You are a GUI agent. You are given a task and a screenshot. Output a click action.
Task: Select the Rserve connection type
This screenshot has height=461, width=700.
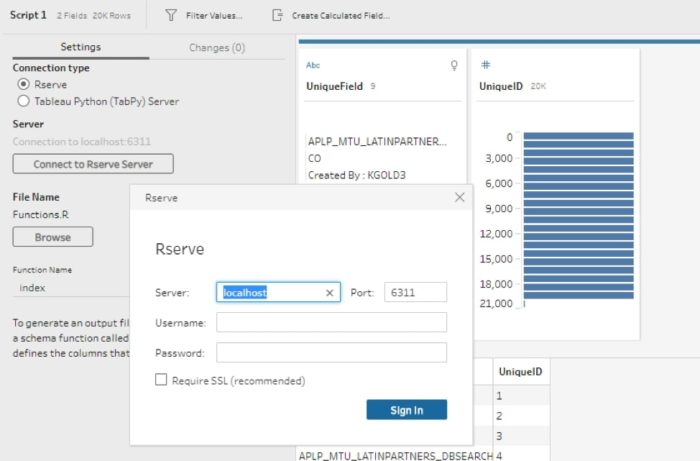[24, 85]
